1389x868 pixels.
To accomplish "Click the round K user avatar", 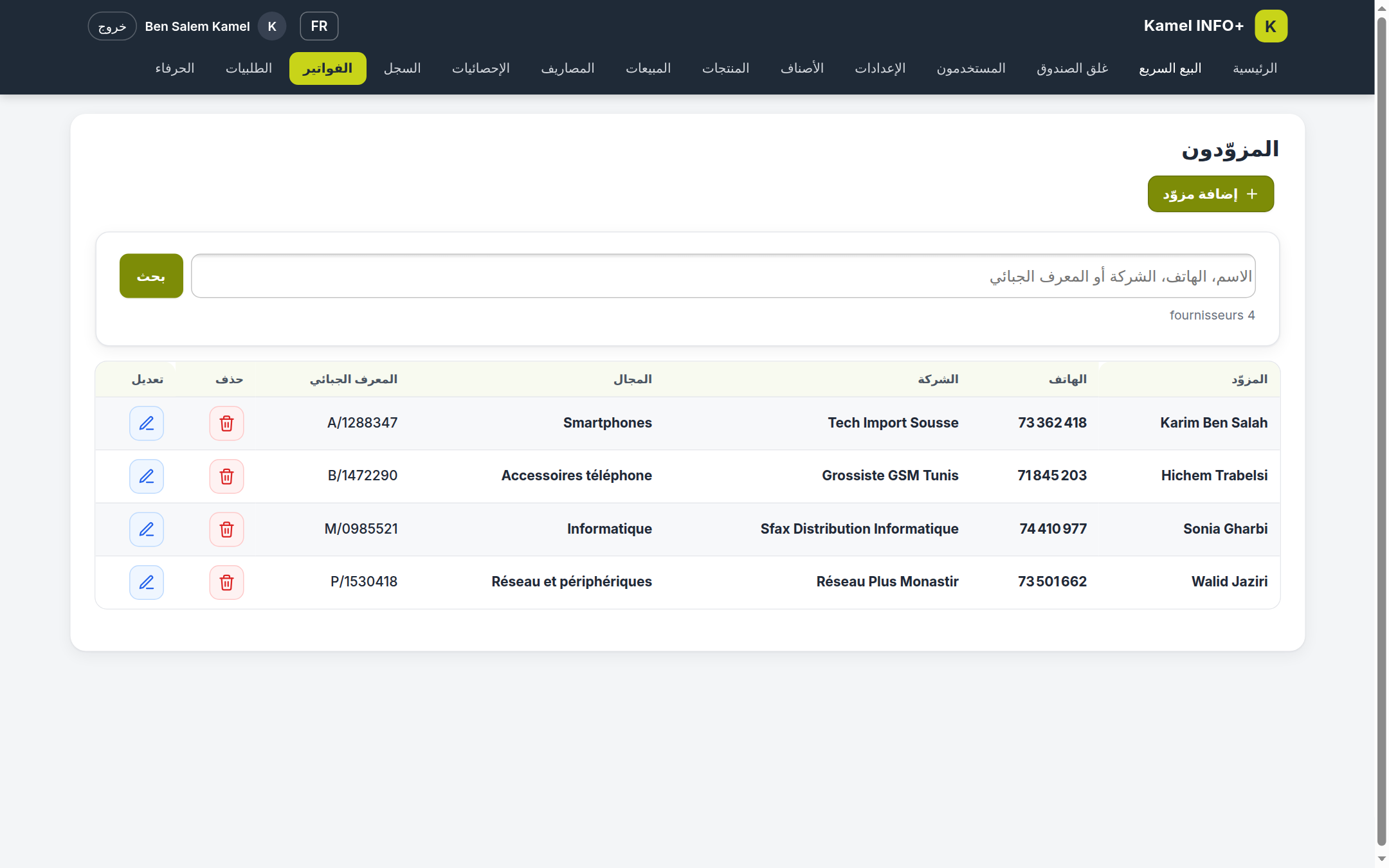I will click(x=272, y=26).
